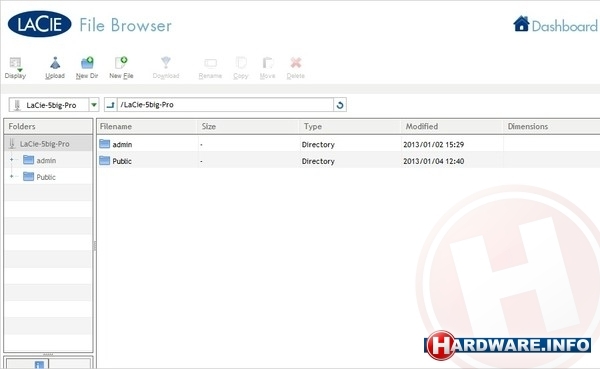The height and width of the screenshot is (369, 600).
Task: Click Directory type of Public row
Action: [318, 161]
